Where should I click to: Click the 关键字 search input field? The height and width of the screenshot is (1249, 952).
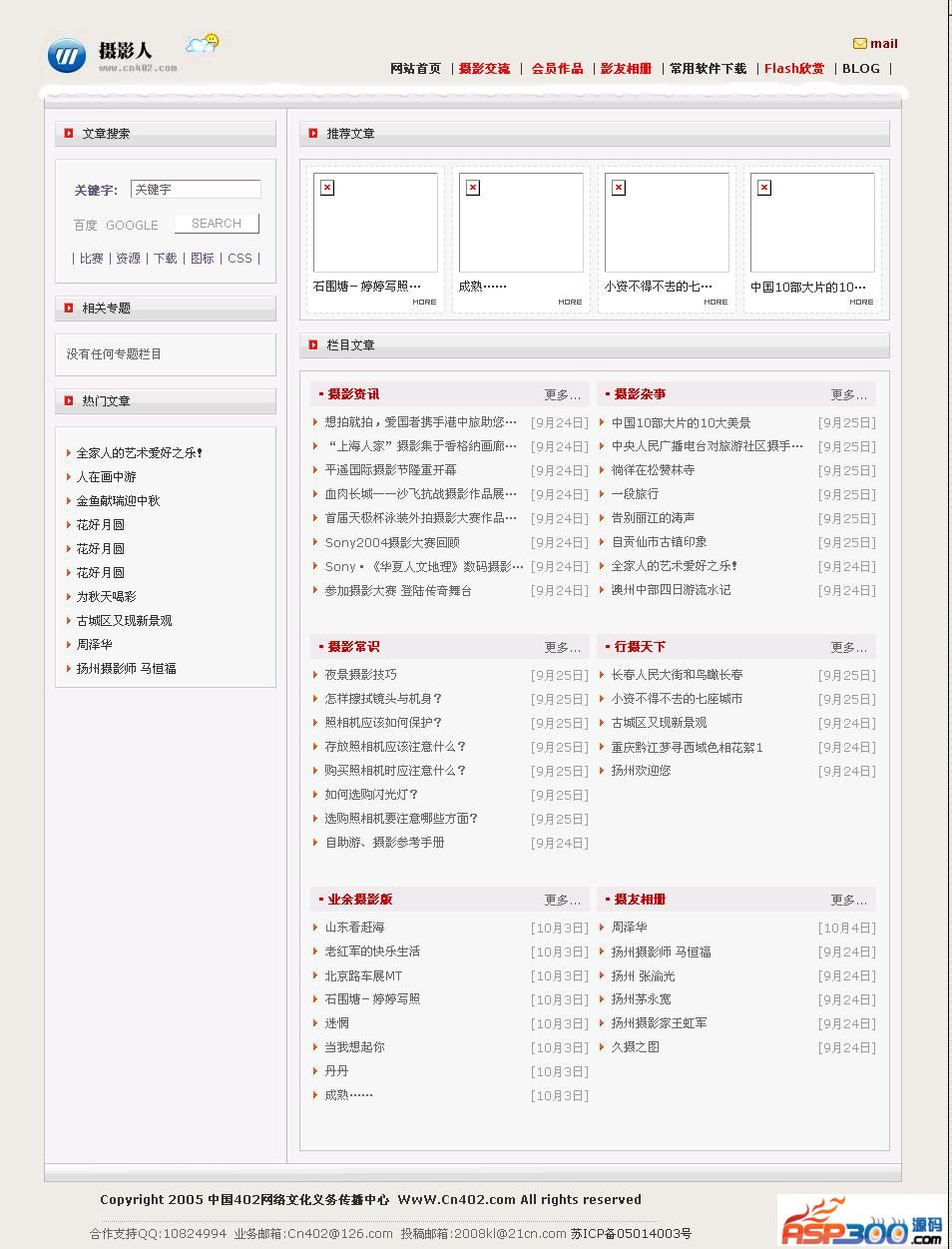click(x=196, y=189)
